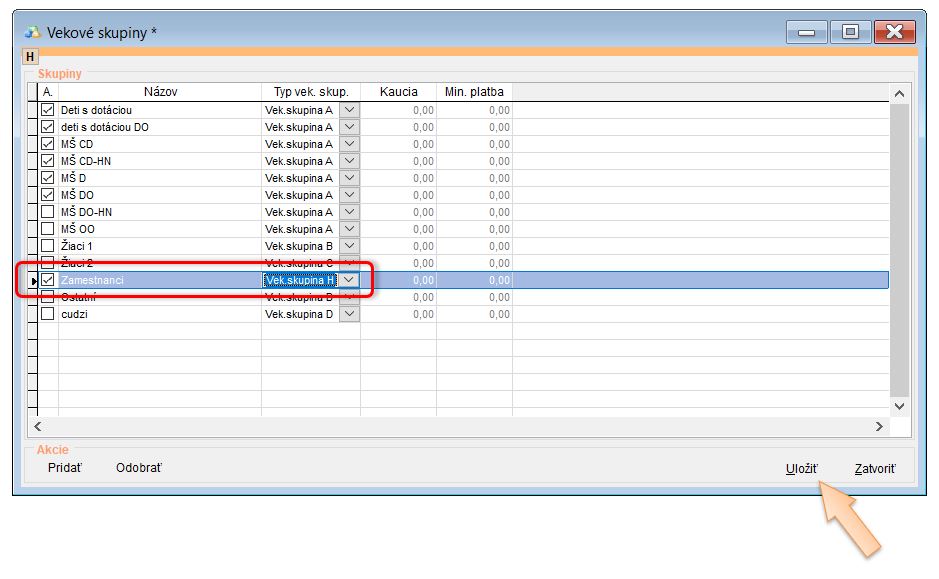Viewport: 939px width, 579px height.
Task: Click the Kaucia column header
Action: (398, 92)
